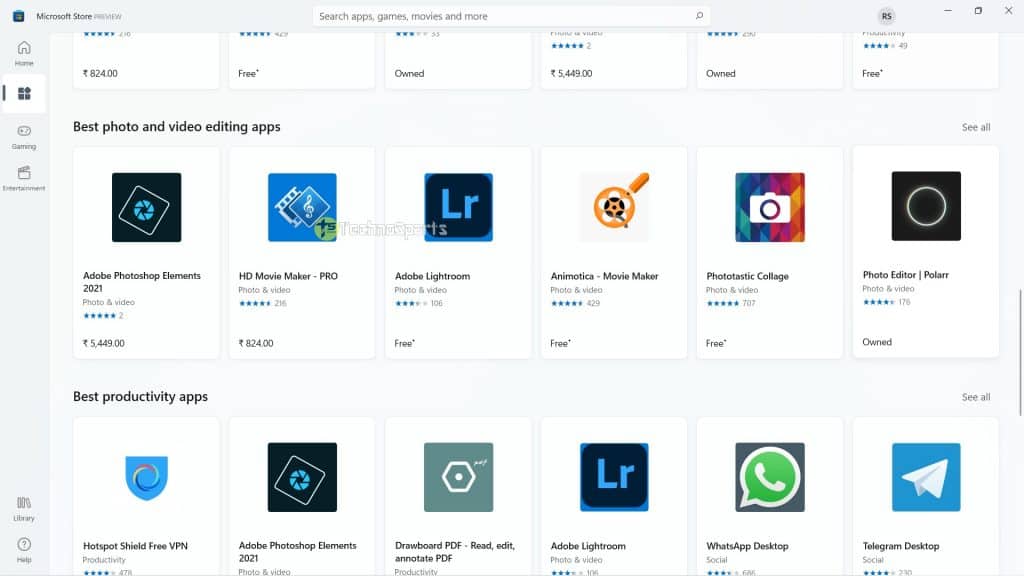Open Drawboard PDF app icon
The height and width of the screenshot is (576, 1024).
pos(458,477)
